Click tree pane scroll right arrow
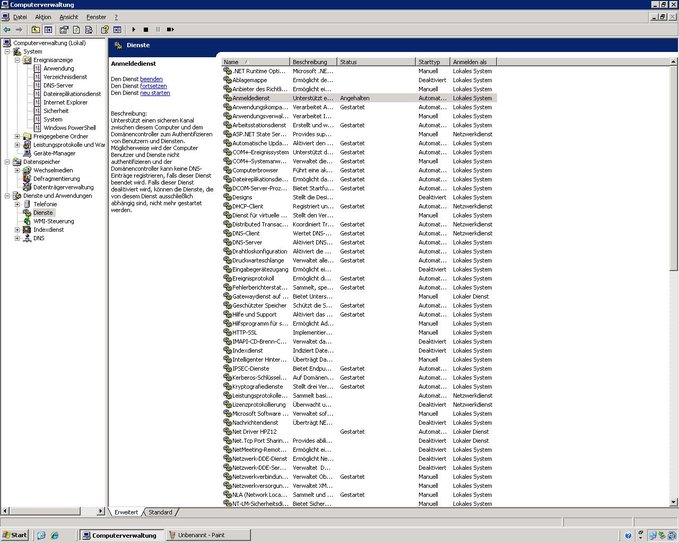Screen dimensions: 679x543 [x=100, y=511]
